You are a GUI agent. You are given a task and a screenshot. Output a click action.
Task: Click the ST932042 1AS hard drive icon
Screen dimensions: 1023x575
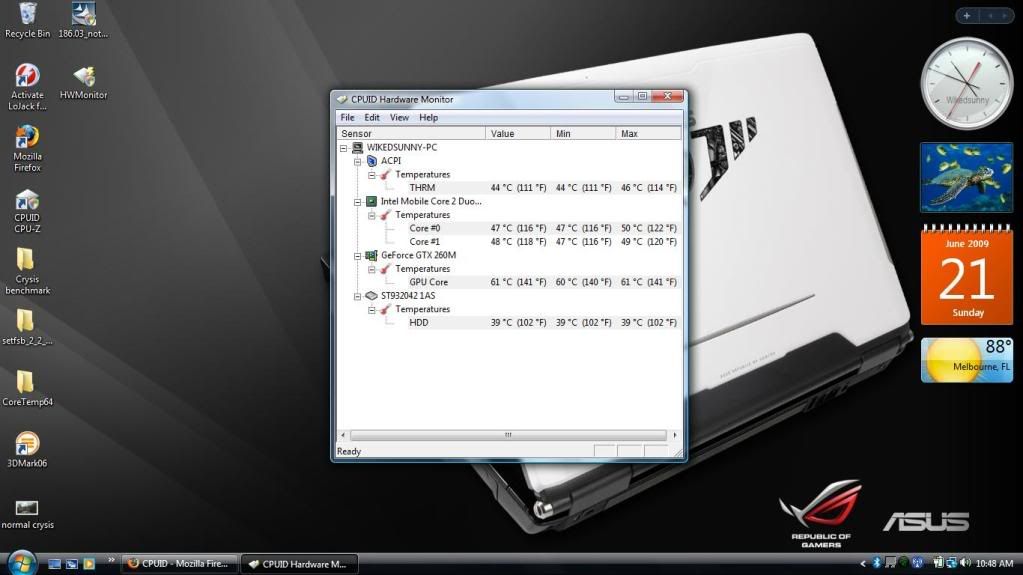pos(371,296)
